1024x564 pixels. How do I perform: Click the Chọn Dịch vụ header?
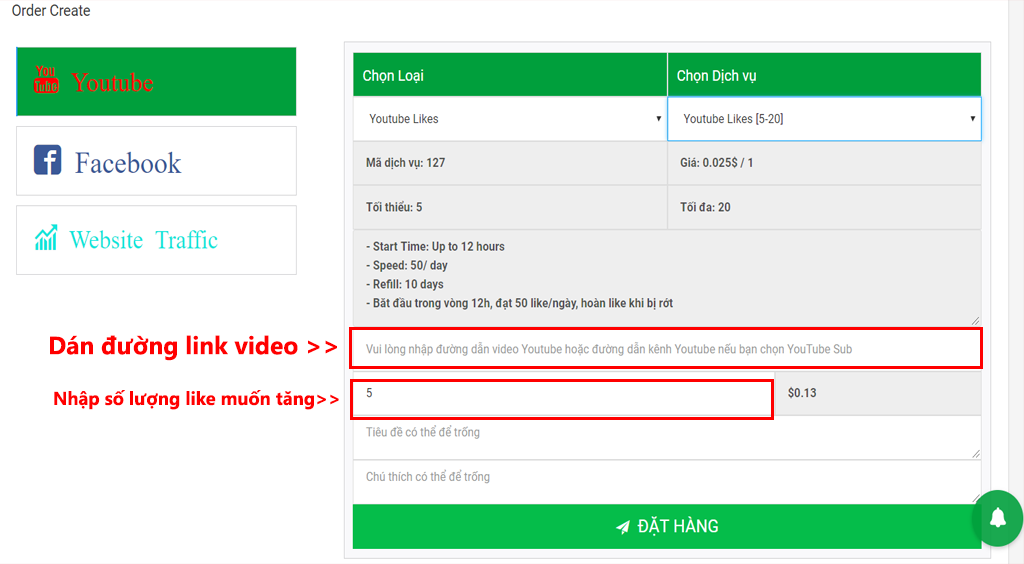(716, 76)
